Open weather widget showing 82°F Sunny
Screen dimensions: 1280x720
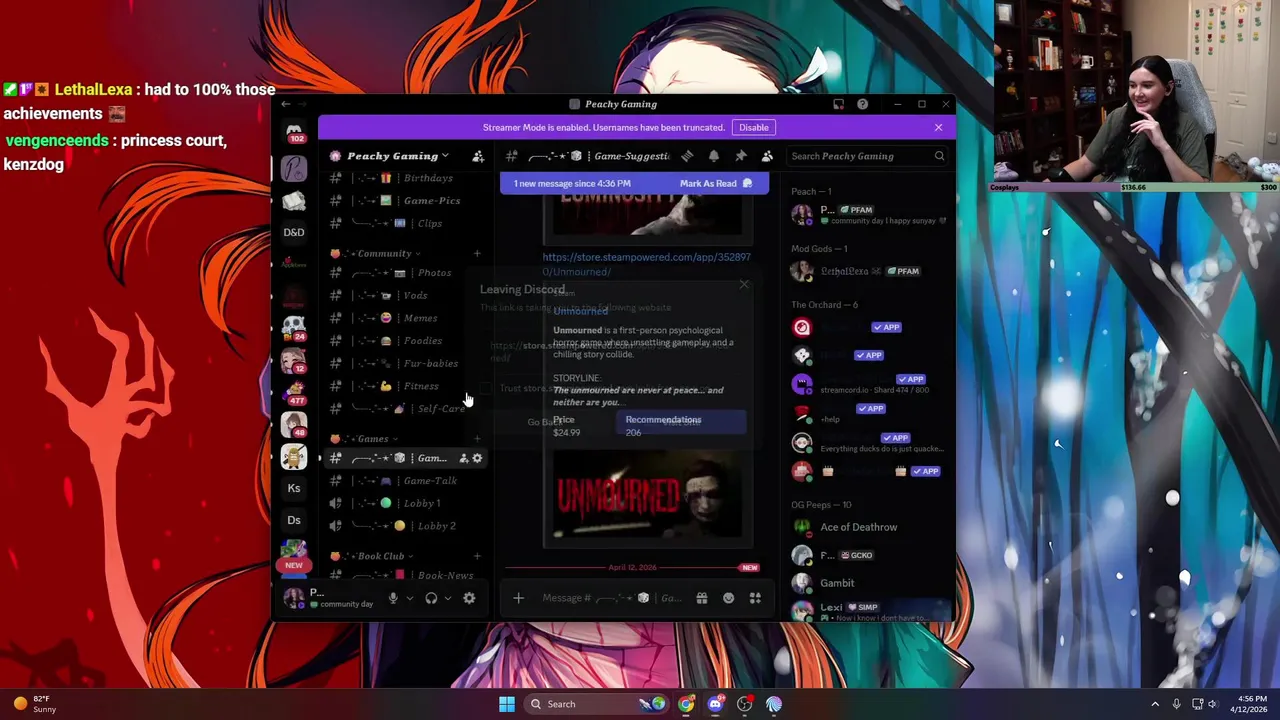[x=33, y=704]
